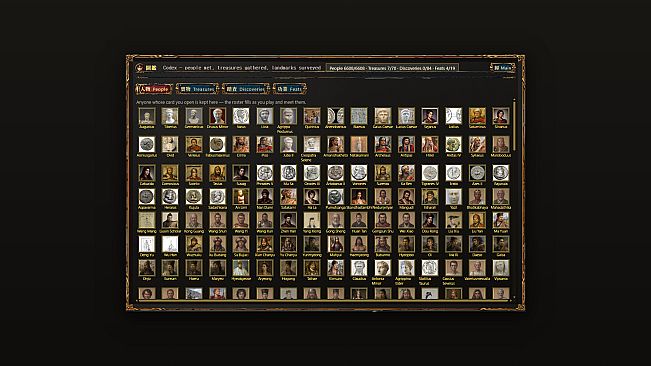Open the Treasures tab
651x366 pixels.
click(197, 89)
